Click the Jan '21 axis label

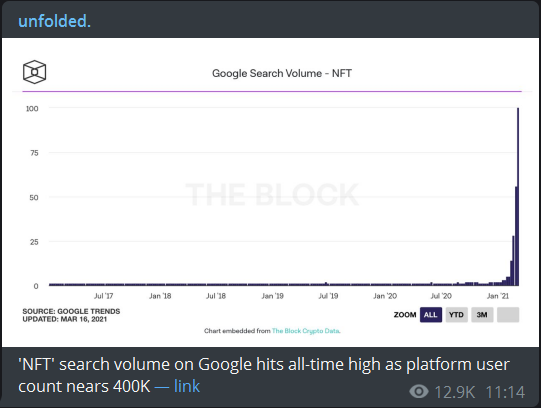tap(498, 296)
